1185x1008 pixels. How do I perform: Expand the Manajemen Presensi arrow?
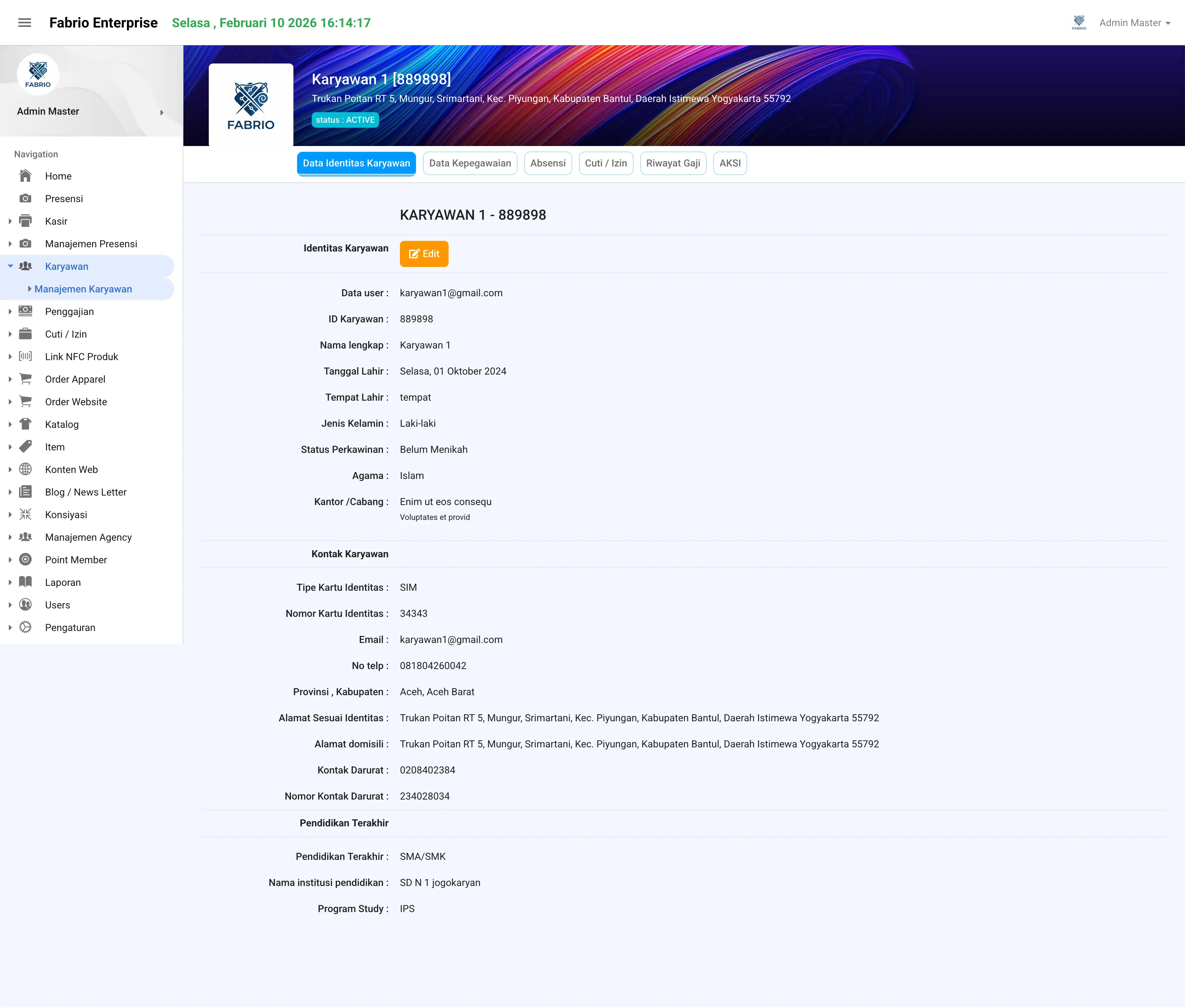(x=10, y=243)
